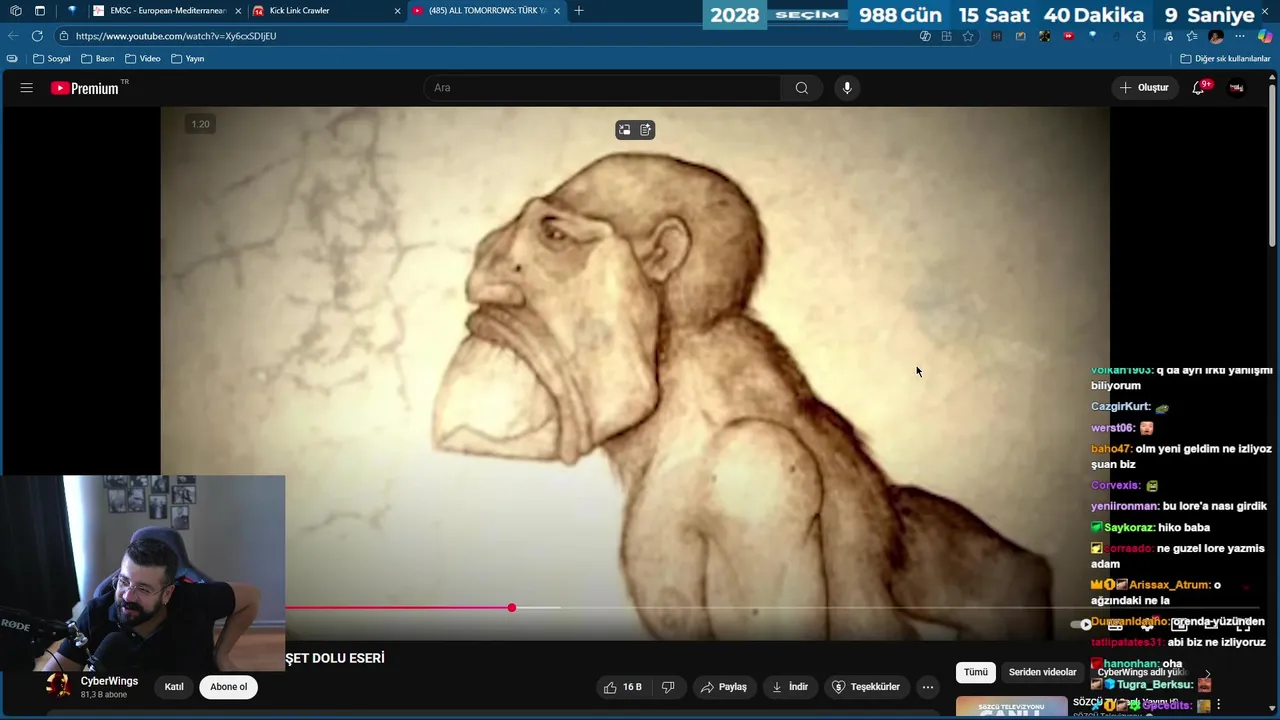Focus the YouTube Ara search field

click(x=603, y=88)
